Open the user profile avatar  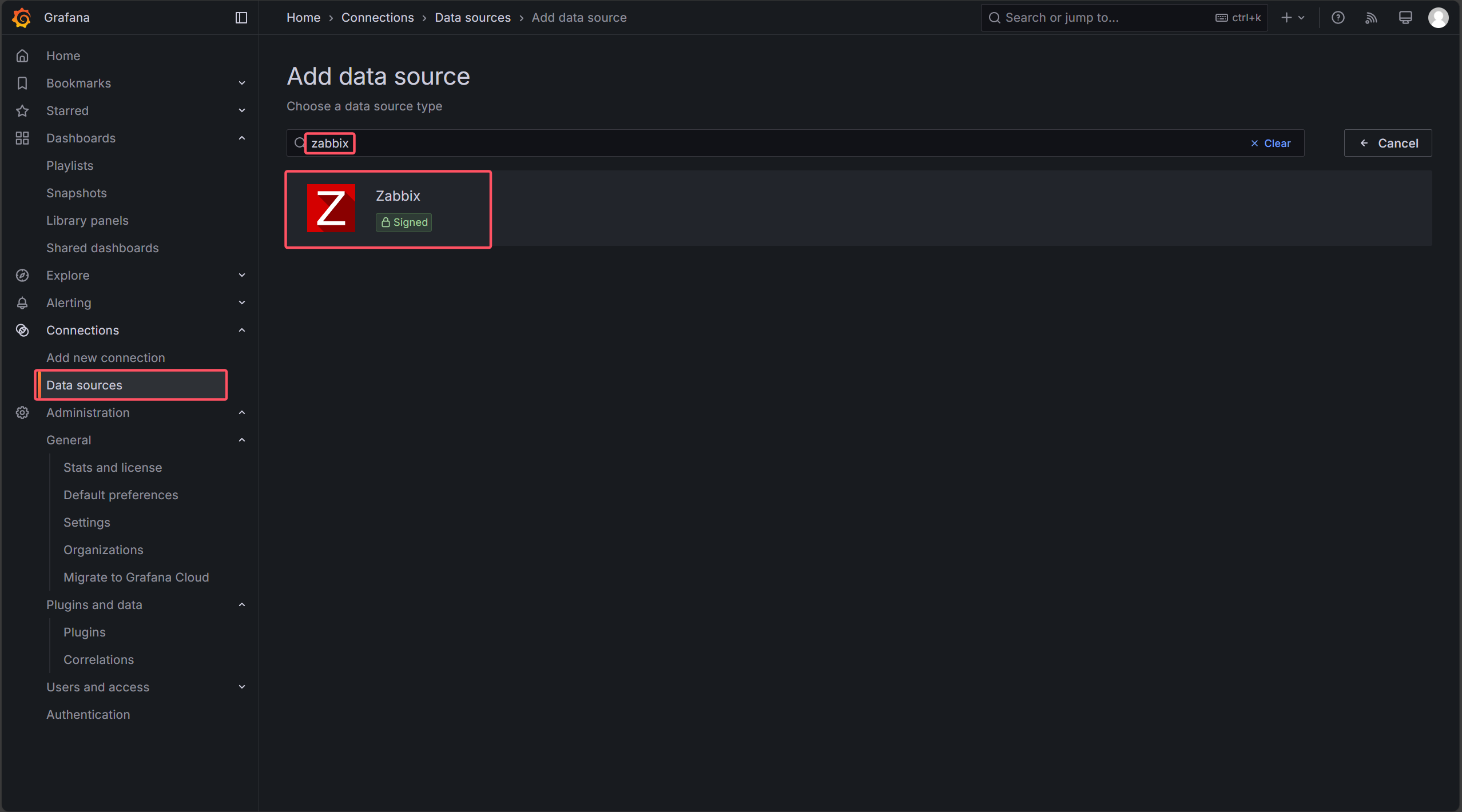[1439, 18]
